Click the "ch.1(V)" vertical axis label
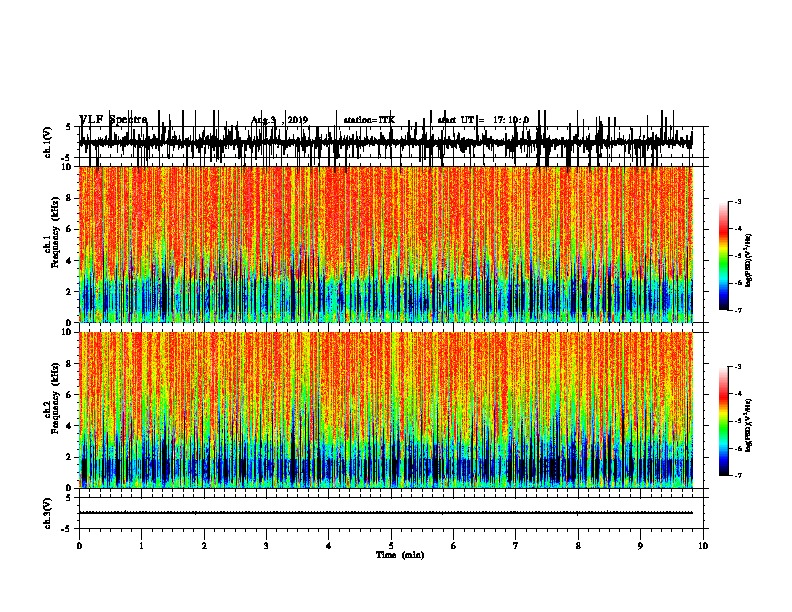The image size is (792, 612). tap(48, 141)
